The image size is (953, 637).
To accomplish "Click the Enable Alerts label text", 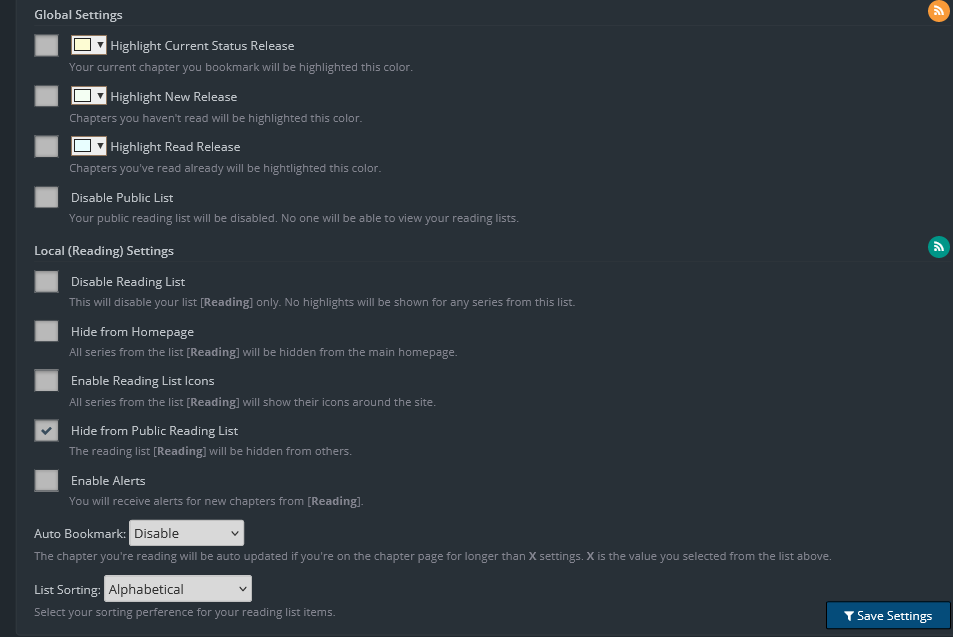I will 108,481.
